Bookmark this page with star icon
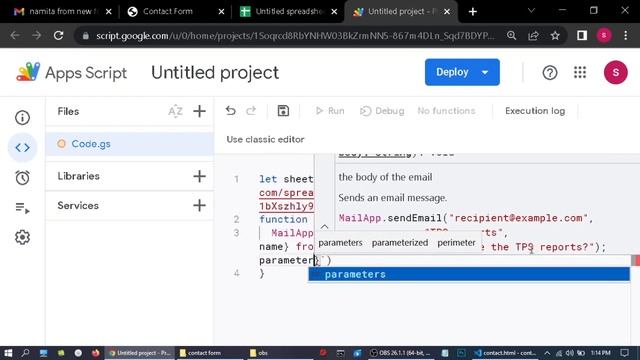This screenshot has width=640, height=360. tap(555, 36)
